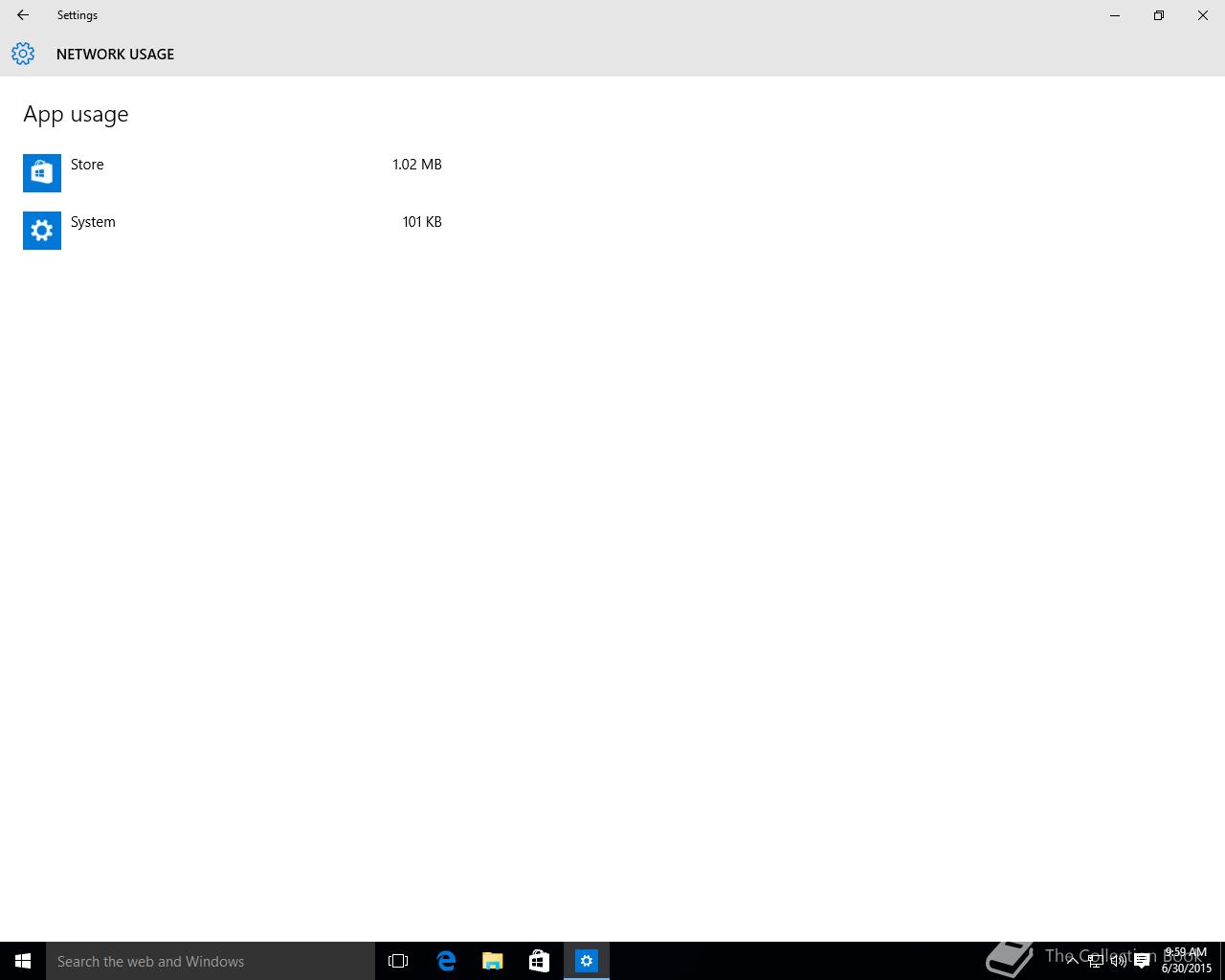This screenshot has height=980, width=1225.
Task: Select the Settings app taskbar button
Action: pyautogui.click(x=587, y=961)
